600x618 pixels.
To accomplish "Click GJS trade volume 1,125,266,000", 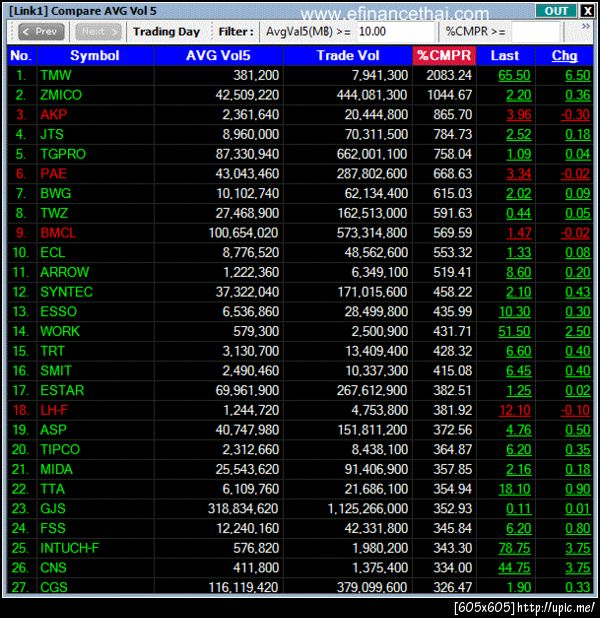I will tap(368, 509).
